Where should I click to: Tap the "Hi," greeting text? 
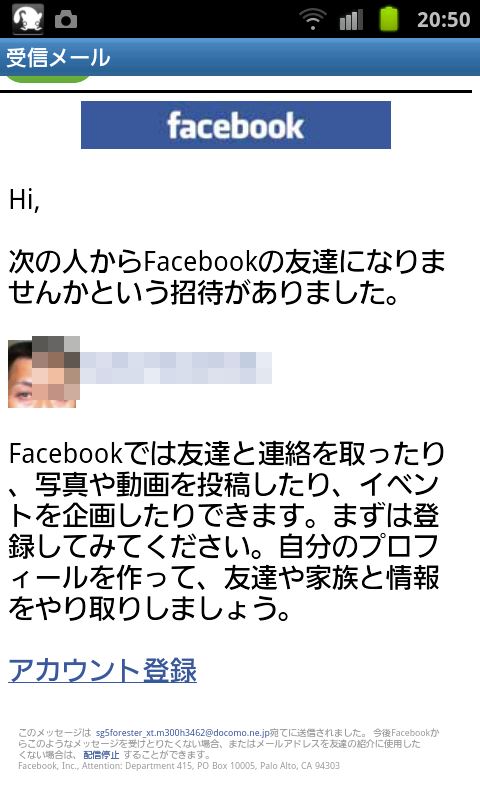coord(24,199)
